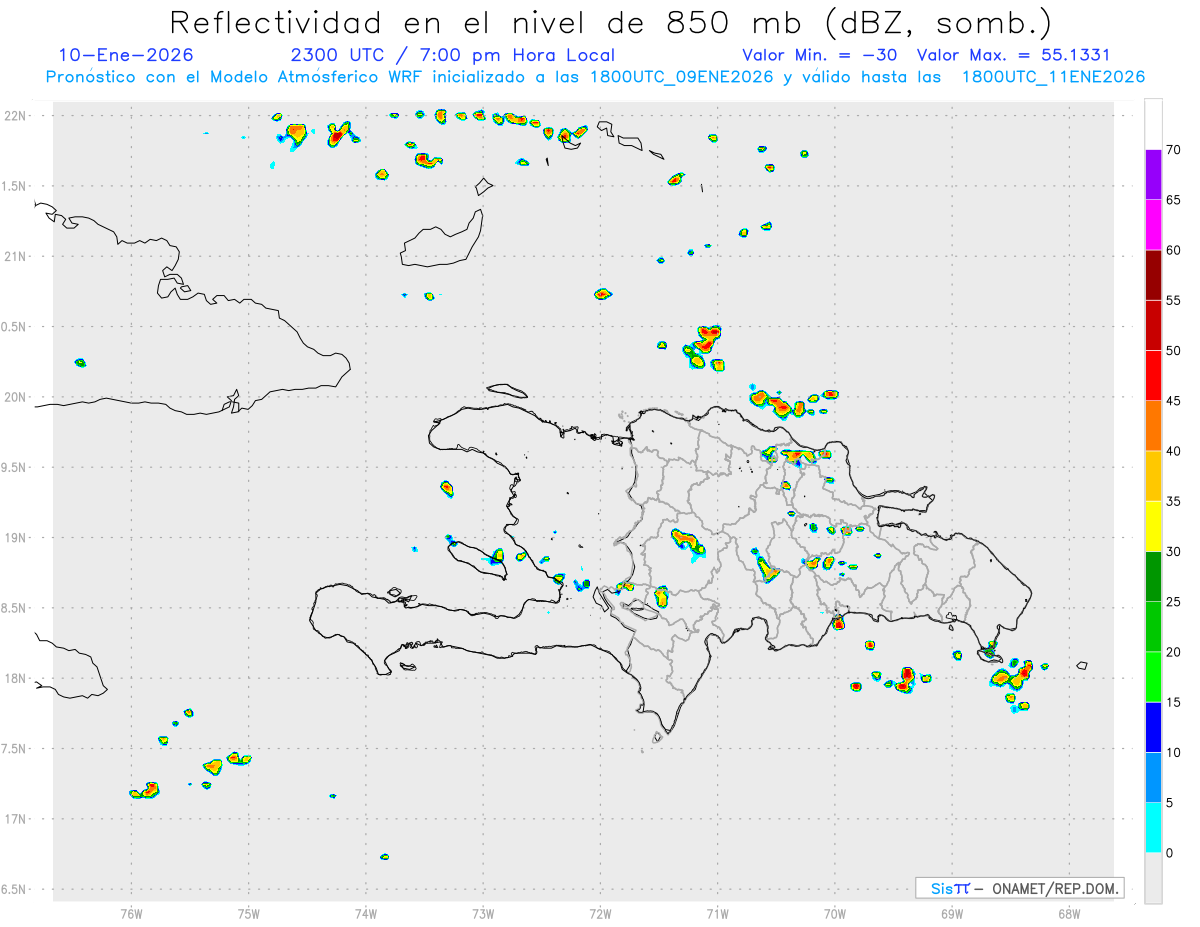
Task: Click the colorbar tick label "10"
Action: pos(1173,753)
